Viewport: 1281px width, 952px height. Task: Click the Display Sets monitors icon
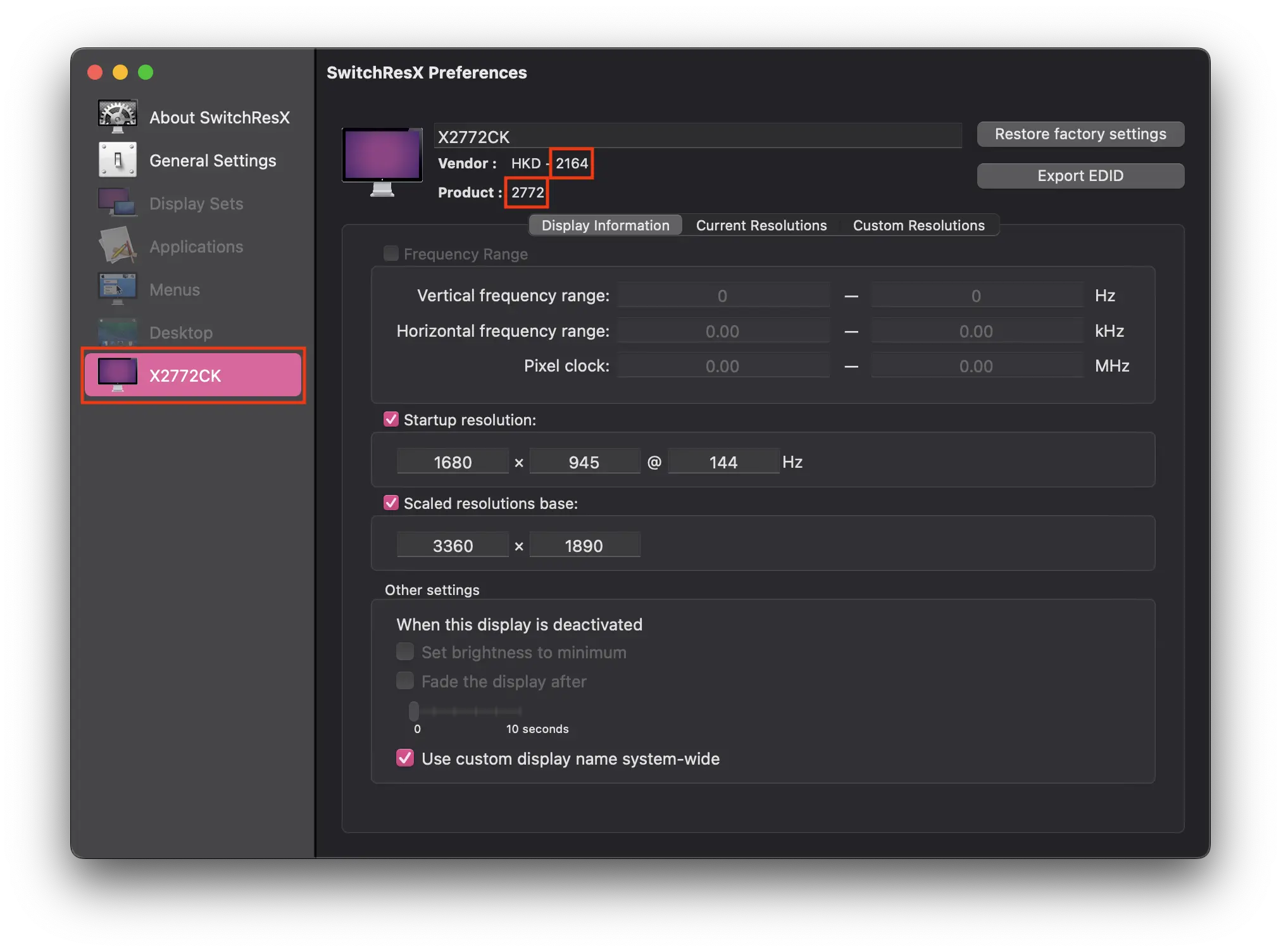click(118, 203)
